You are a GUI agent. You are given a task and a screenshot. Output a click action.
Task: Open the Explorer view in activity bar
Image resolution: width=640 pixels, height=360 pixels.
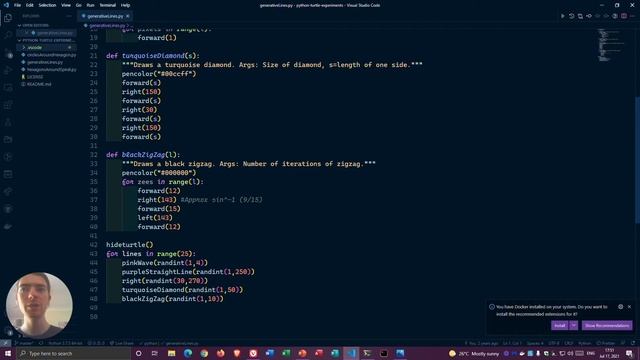[x=8, y=18]
